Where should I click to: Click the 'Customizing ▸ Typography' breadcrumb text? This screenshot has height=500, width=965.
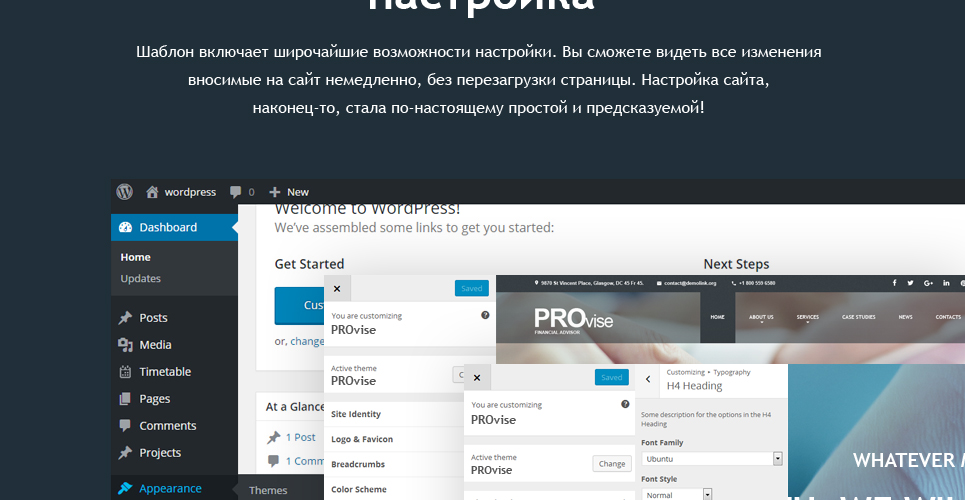click(708, 373)
